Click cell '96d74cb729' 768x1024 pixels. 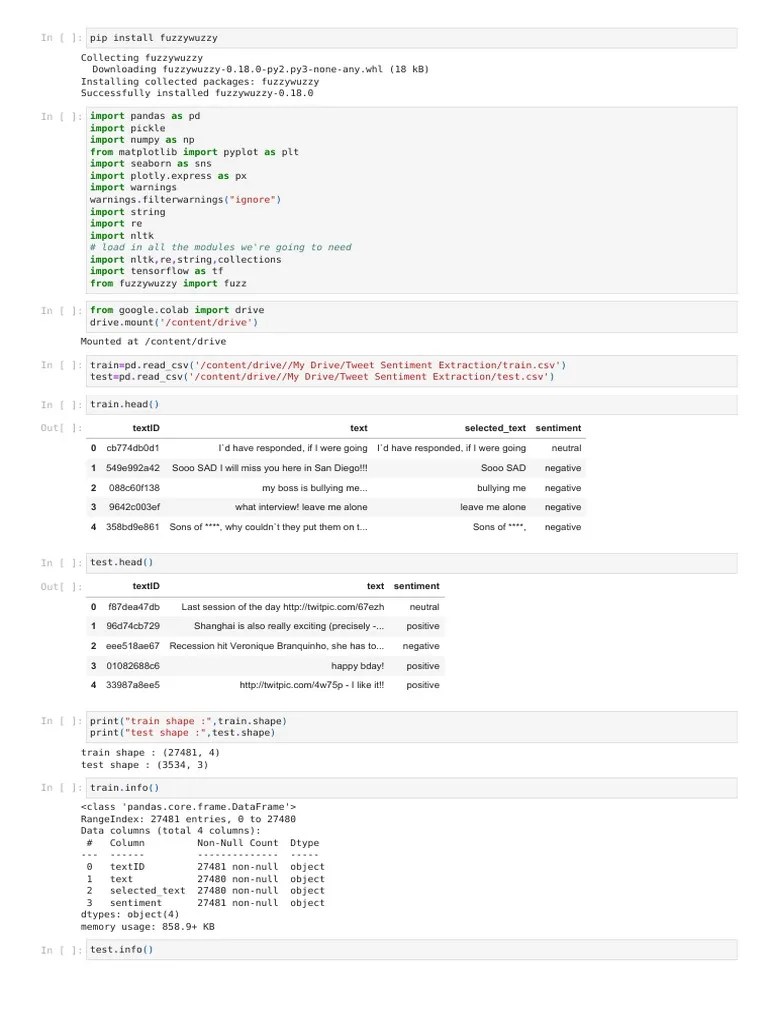tap(133, 626)
